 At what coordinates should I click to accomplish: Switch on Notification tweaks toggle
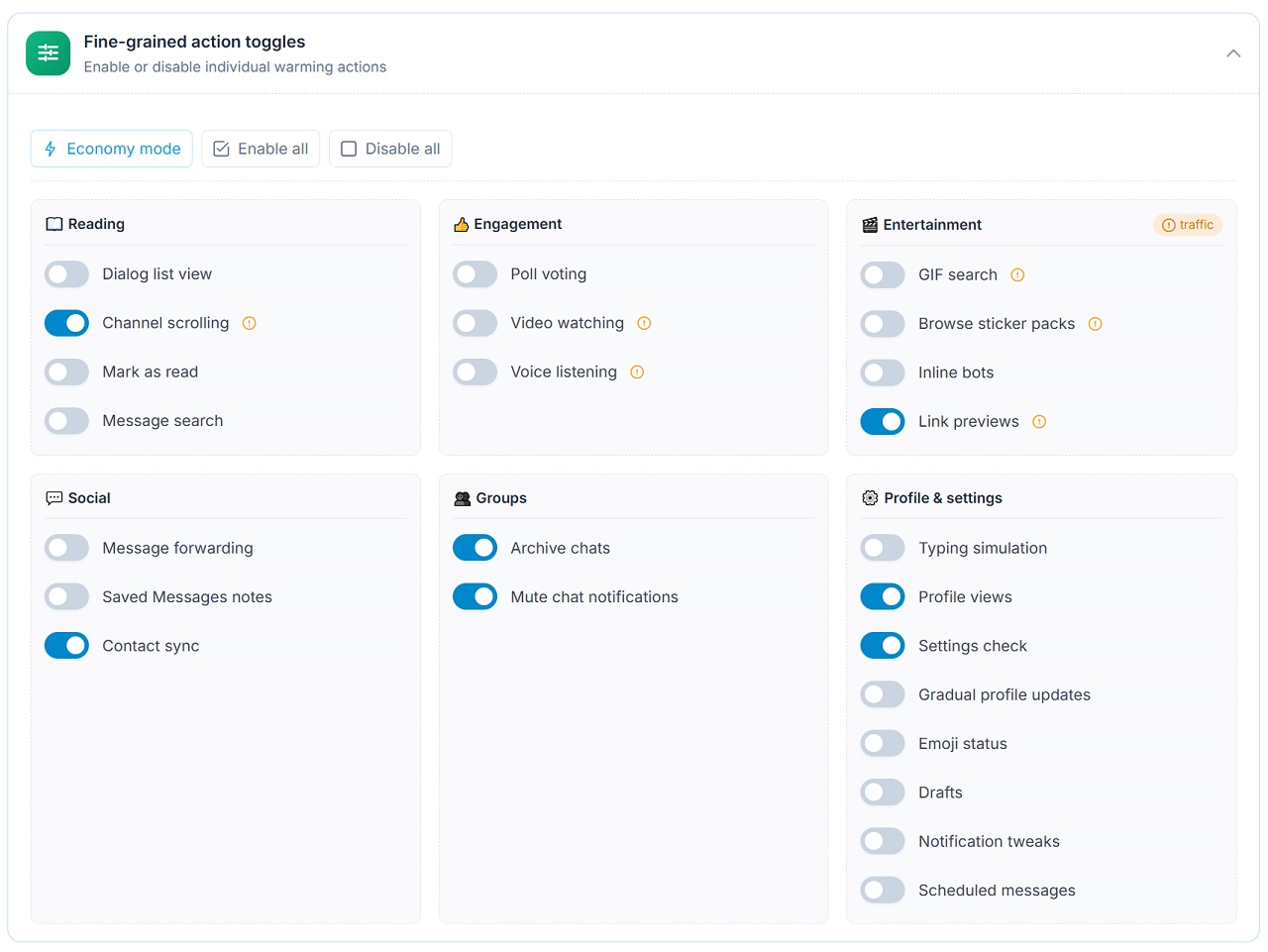coord(883,841)
